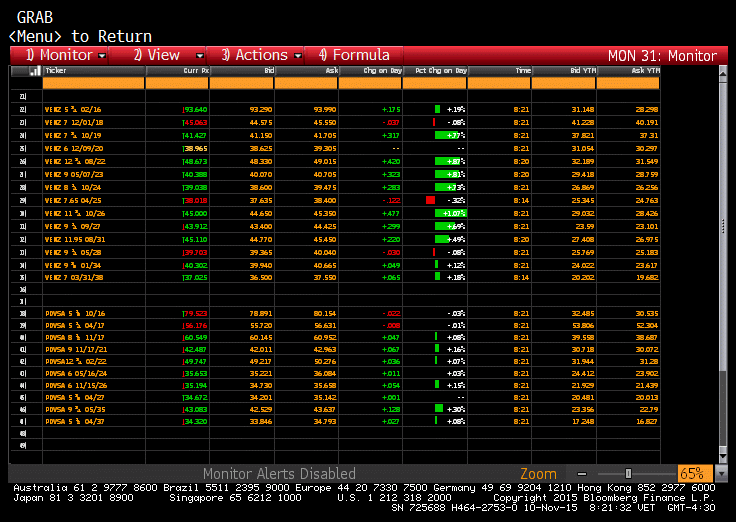Select the VENZ 9 ⅜ 01/34 ticker
Screen dimensions: 736x522
tap(73, 266)
